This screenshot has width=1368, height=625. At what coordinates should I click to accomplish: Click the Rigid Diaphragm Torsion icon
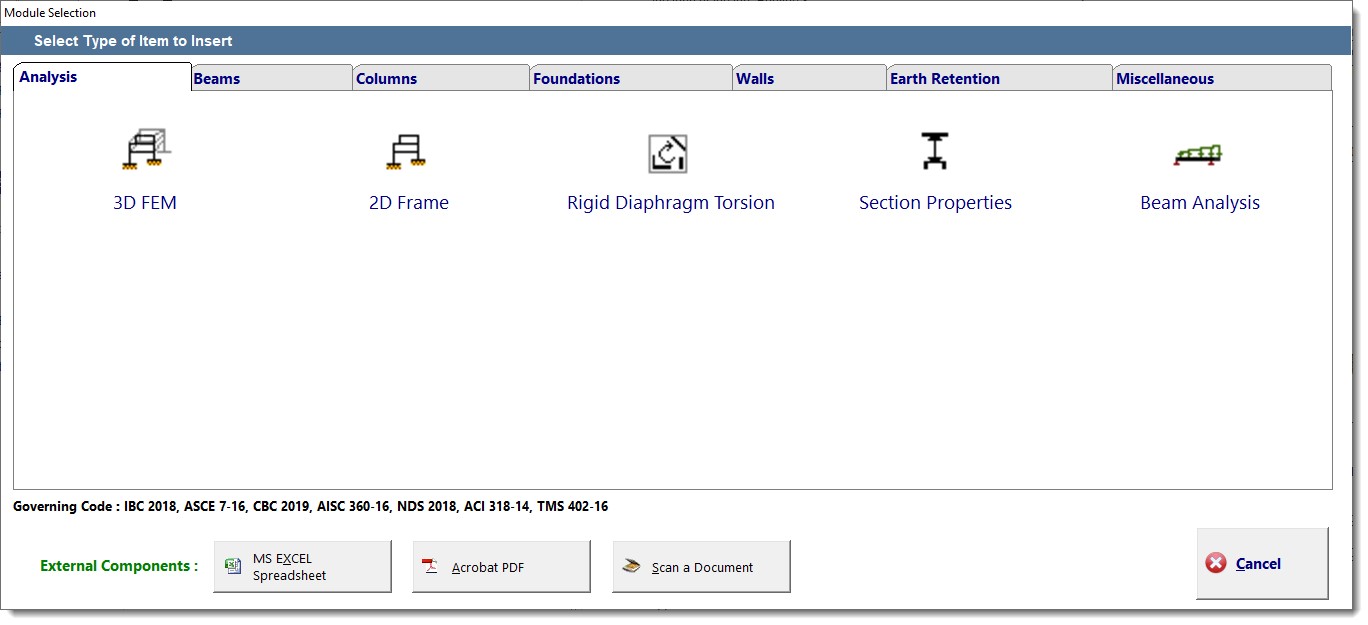click(668, 153)
